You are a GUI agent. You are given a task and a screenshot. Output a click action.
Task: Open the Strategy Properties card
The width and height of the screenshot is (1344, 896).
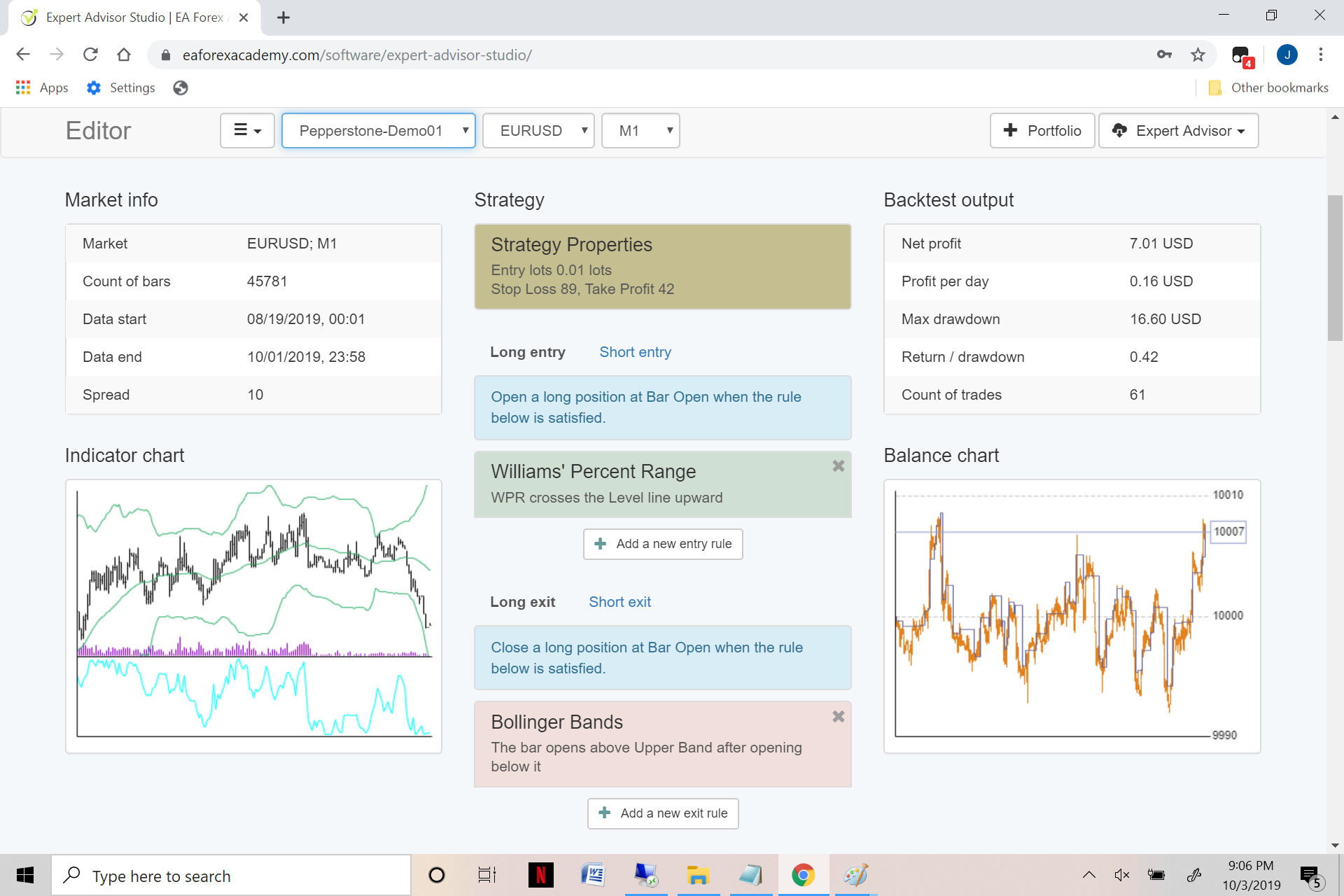[x=662, y=267]
